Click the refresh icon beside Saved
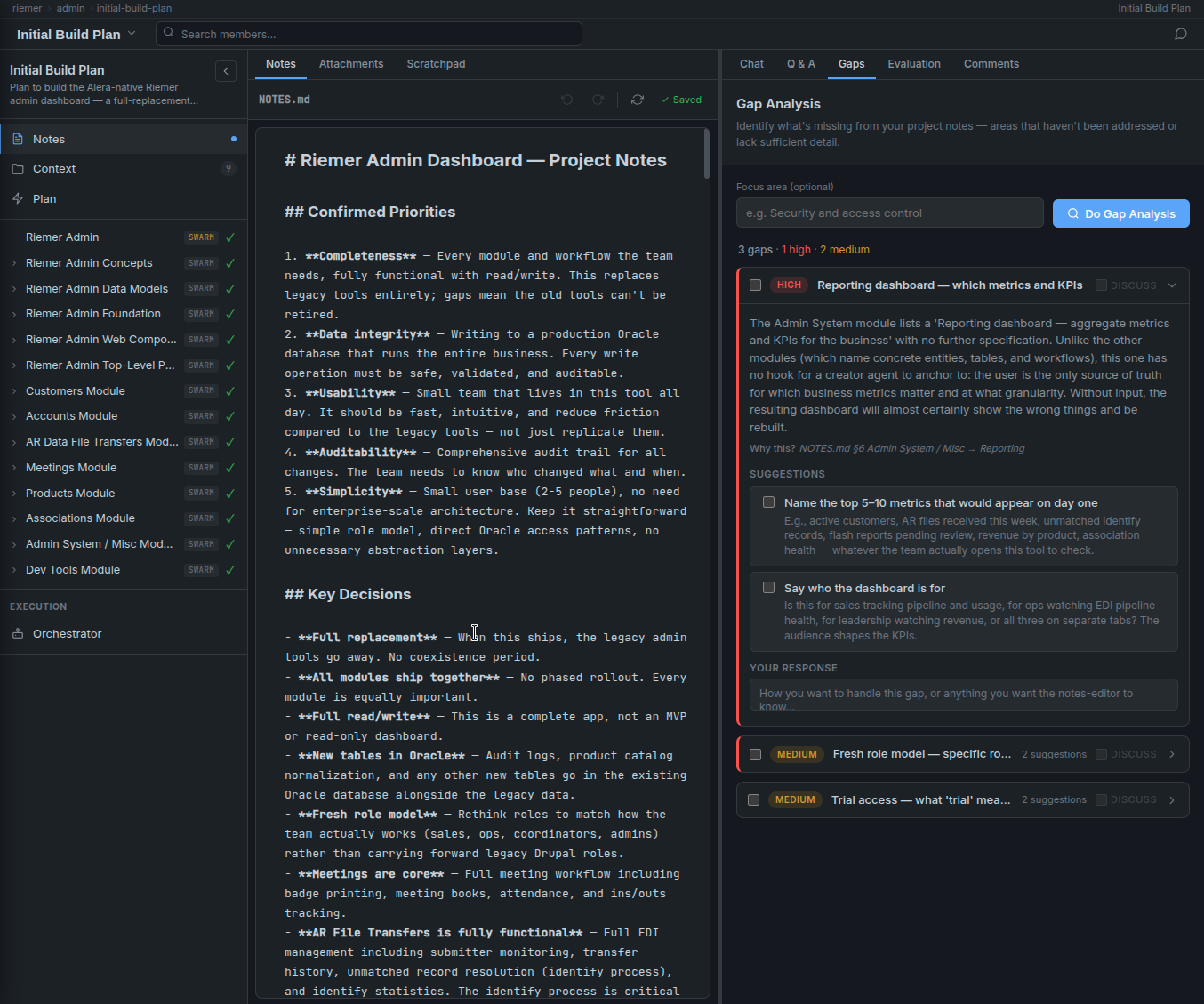Screen dimensions: 1204x1004 pos(638,100)
